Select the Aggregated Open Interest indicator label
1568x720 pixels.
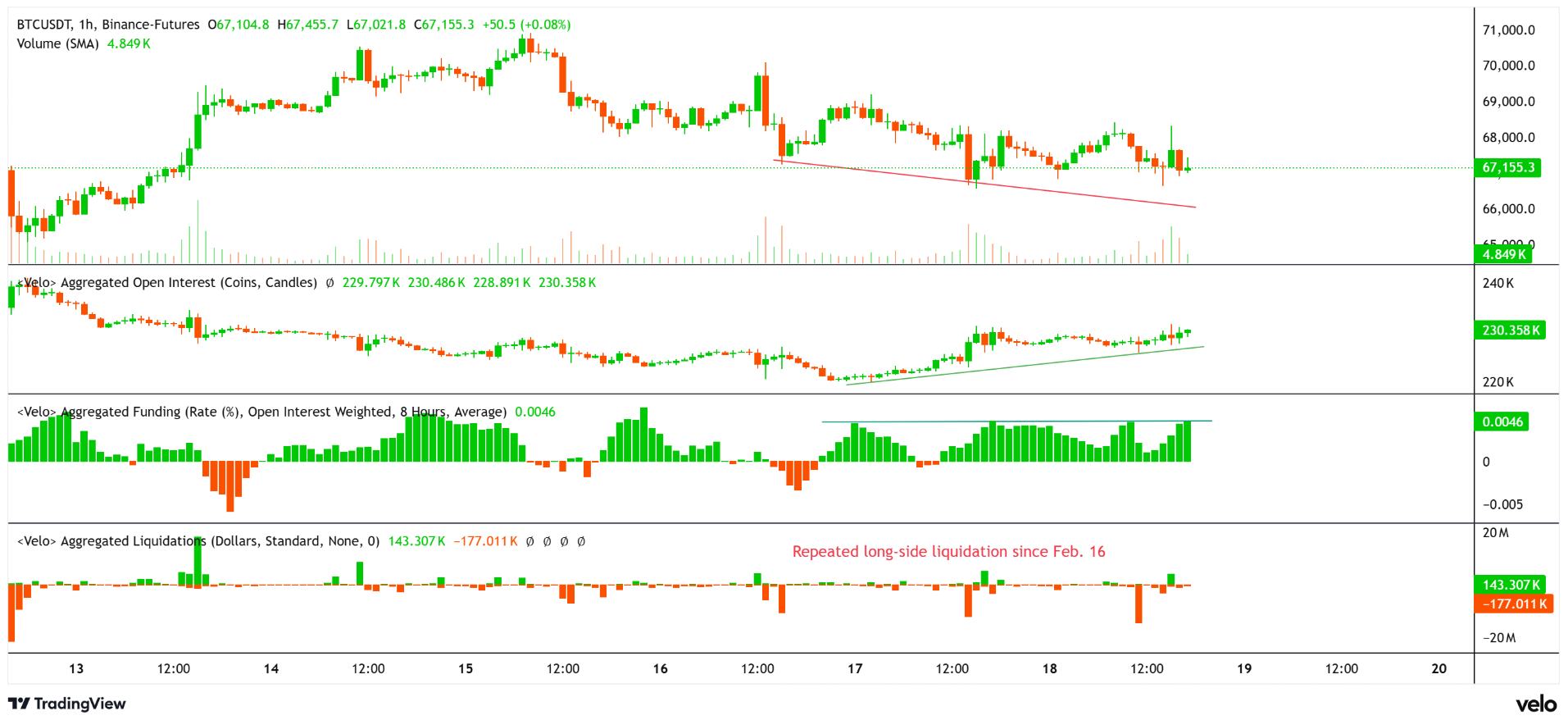pos(167,282)
